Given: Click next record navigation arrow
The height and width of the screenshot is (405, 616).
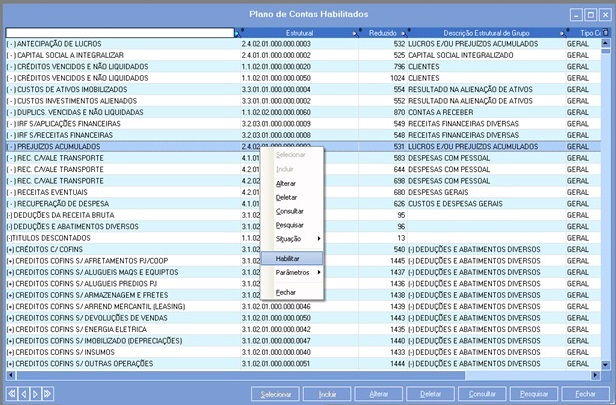Looking at the screenshot, I should (36, 394).
